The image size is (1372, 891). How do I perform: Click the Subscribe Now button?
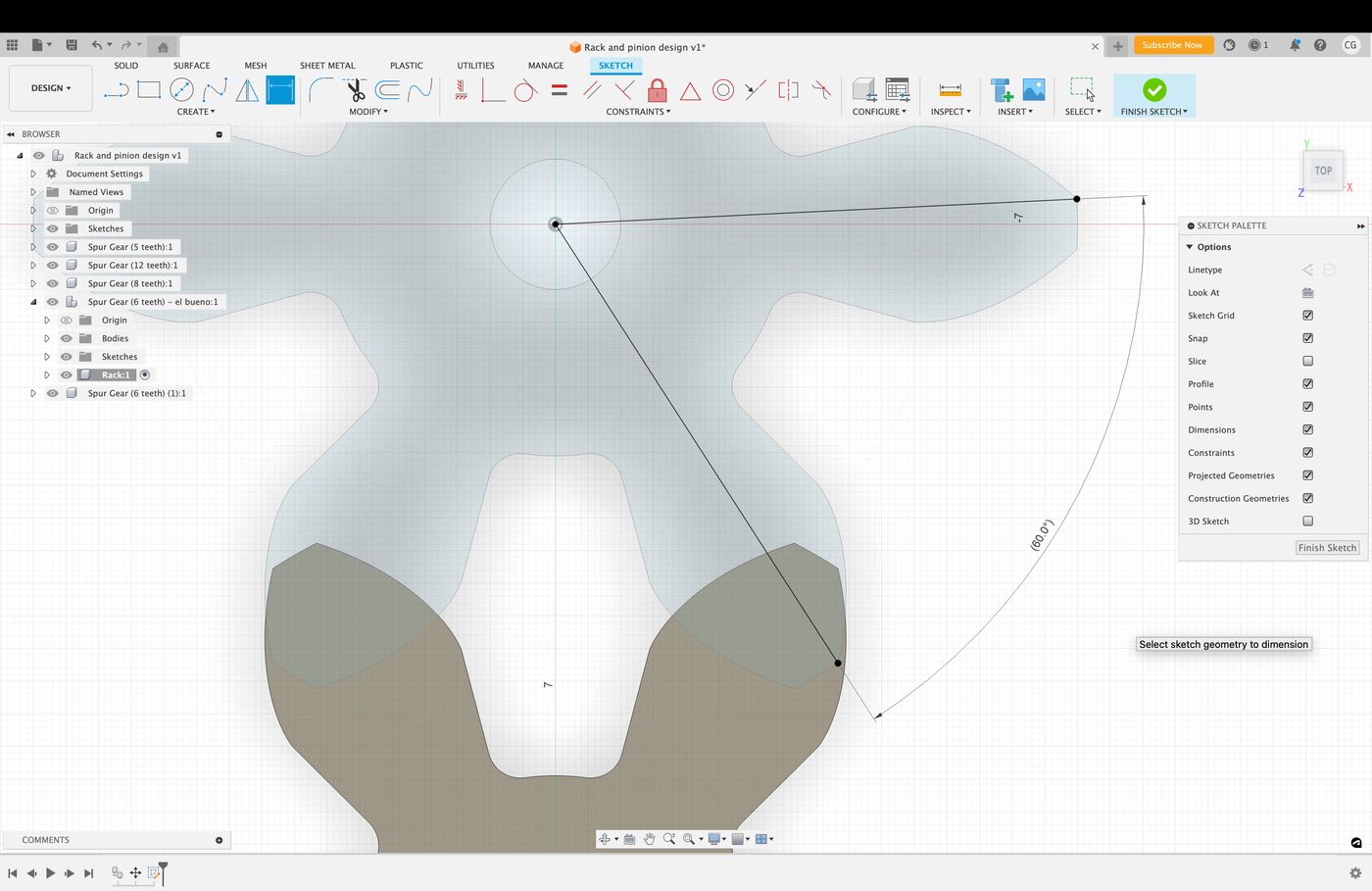pyautogui.click(x=1172, y=45)
